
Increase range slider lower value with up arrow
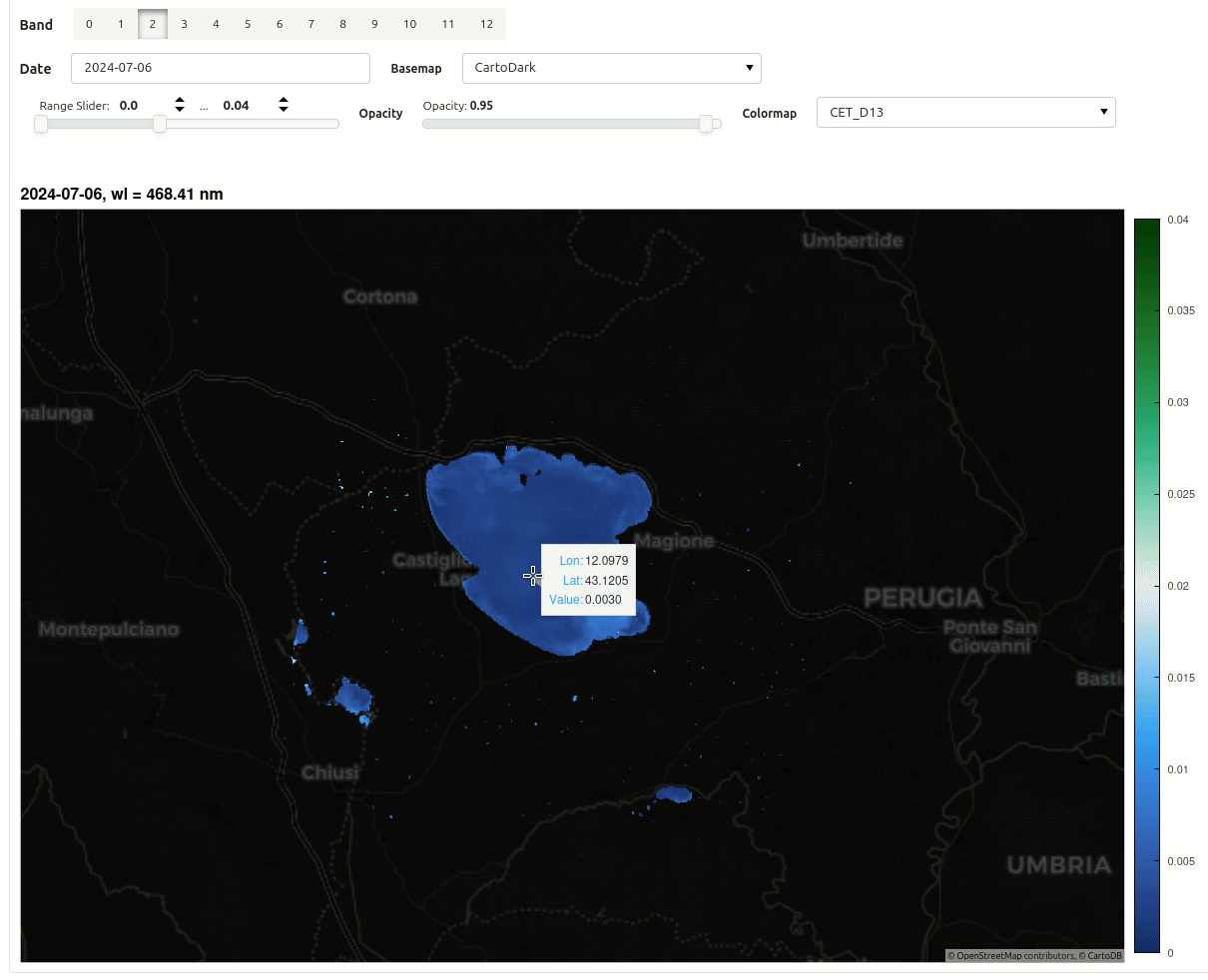180,100
